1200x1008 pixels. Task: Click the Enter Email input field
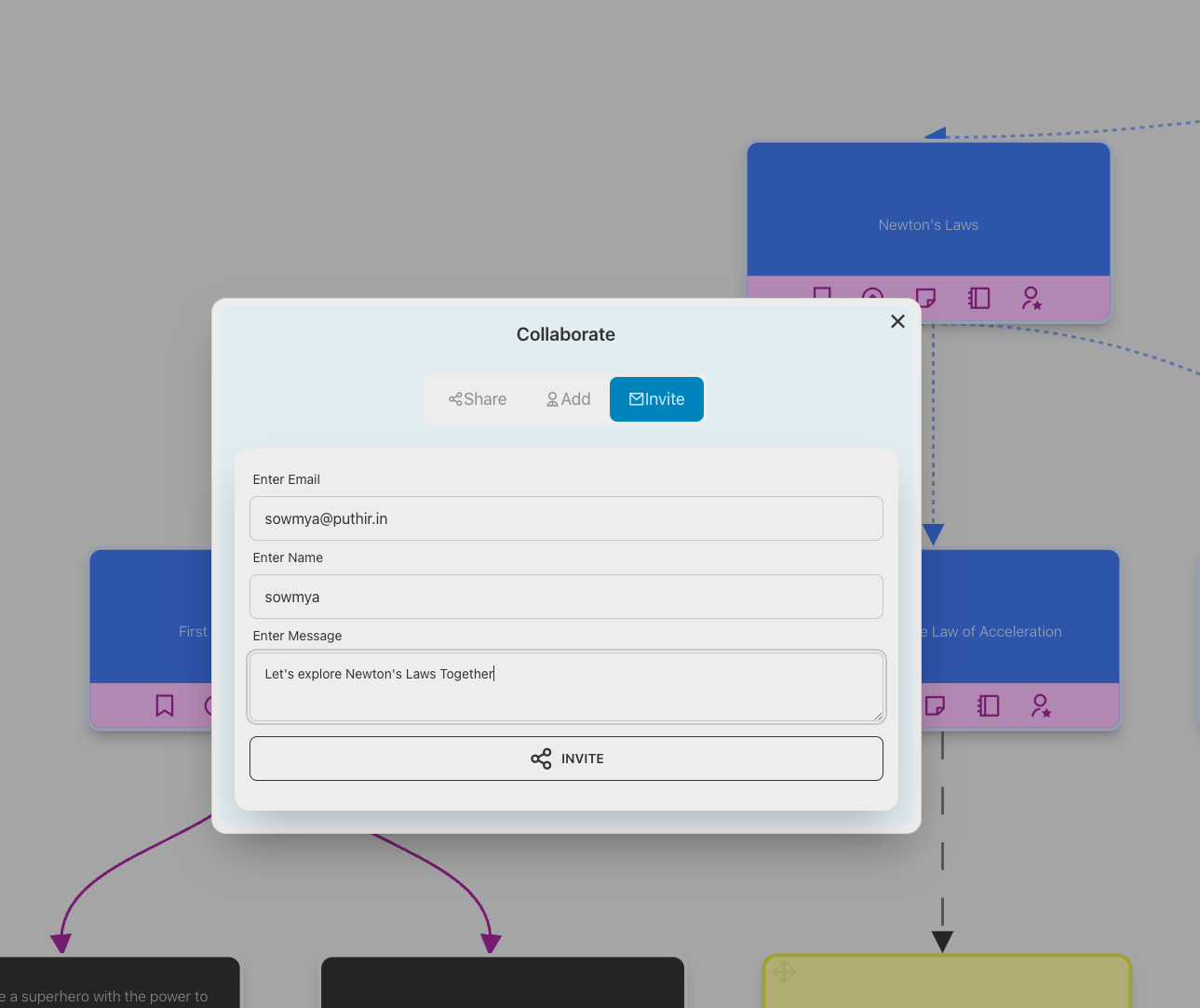(x=566, y=518)
